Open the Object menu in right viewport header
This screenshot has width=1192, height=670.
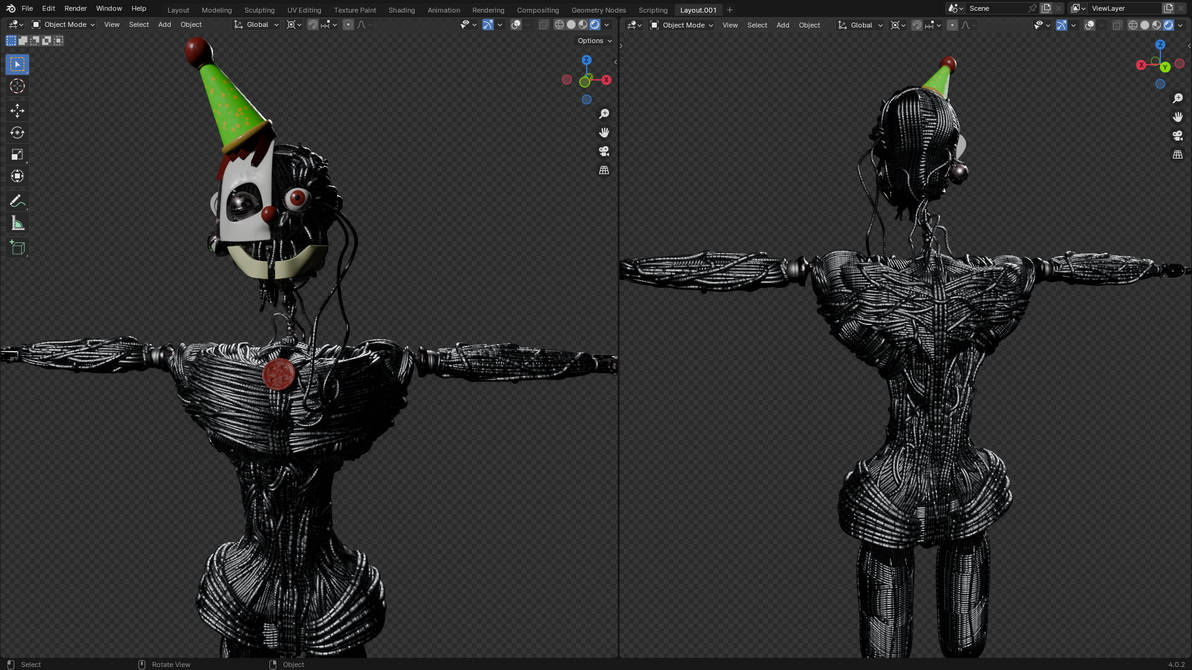(809, 25)
